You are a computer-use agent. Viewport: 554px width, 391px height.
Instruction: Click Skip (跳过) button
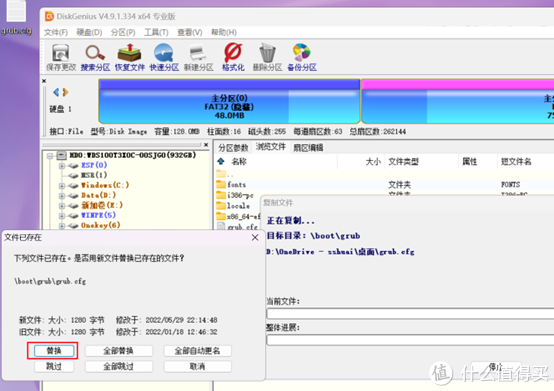point(54,367)
